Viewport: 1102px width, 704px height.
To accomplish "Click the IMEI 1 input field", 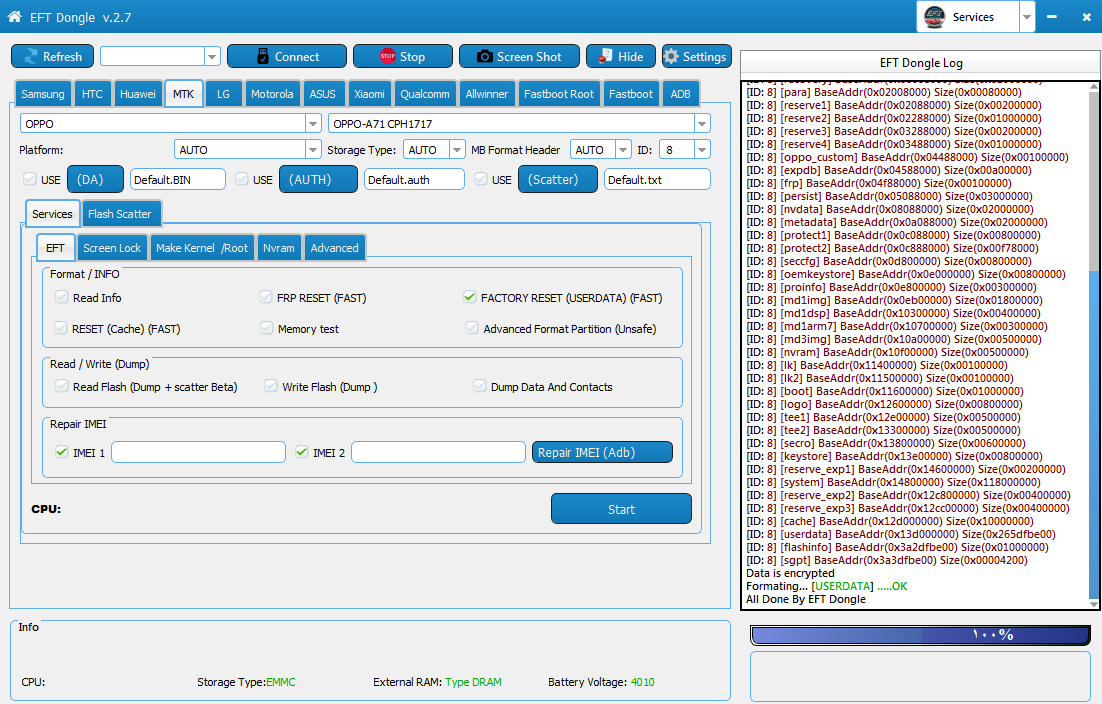I will point(198,452).
